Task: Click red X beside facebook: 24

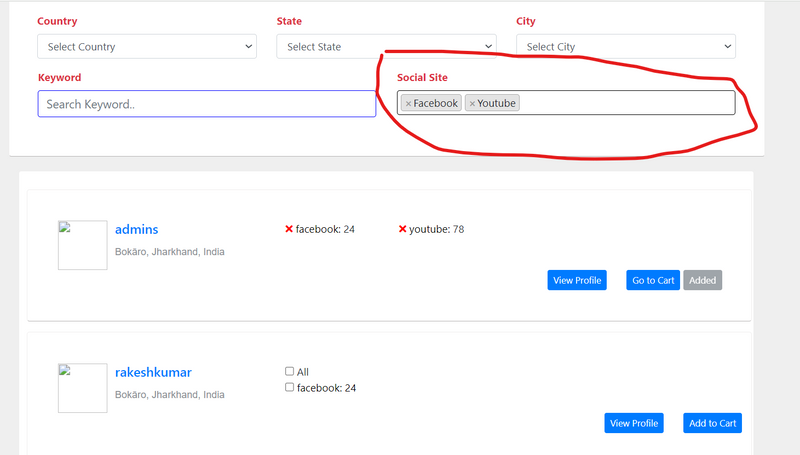Action: pos(289,229)
